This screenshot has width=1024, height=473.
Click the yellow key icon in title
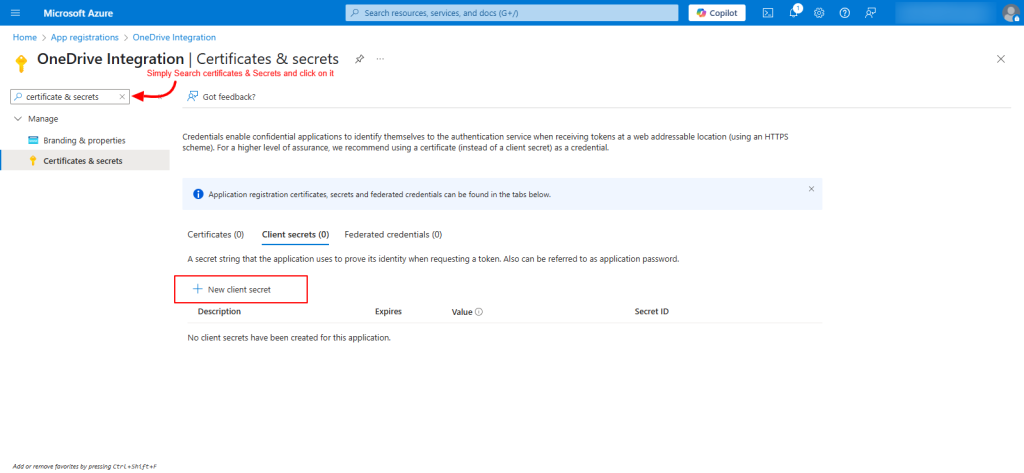point(21,63)
